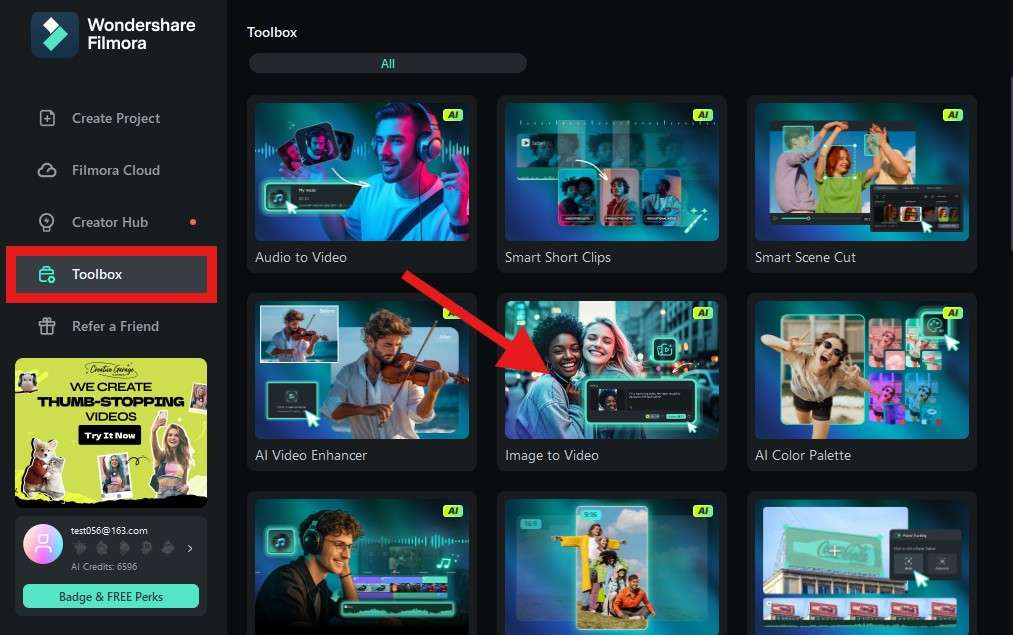
Task: Open the AI Color Palette tool thumbnail
Action: point(862,370)
